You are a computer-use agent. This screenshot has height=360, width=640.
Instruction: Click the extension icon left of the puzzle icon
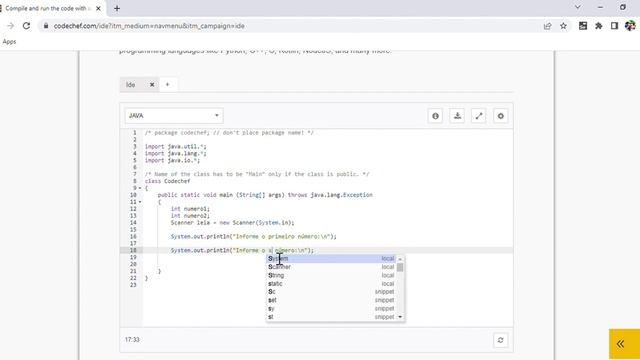pos(583,26)
